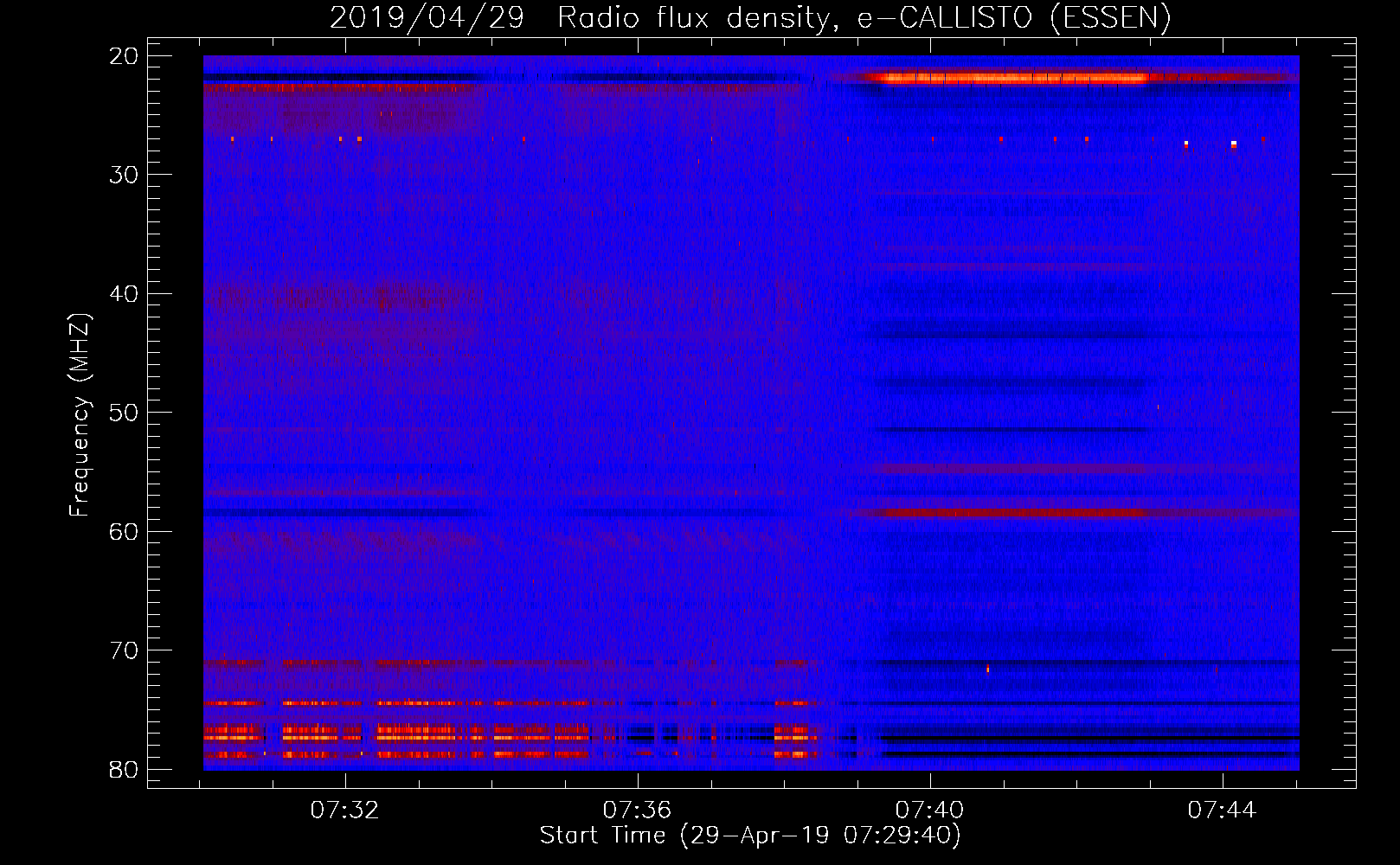
Task: Click the 07:40 time tick label
Action: point(929,811)
